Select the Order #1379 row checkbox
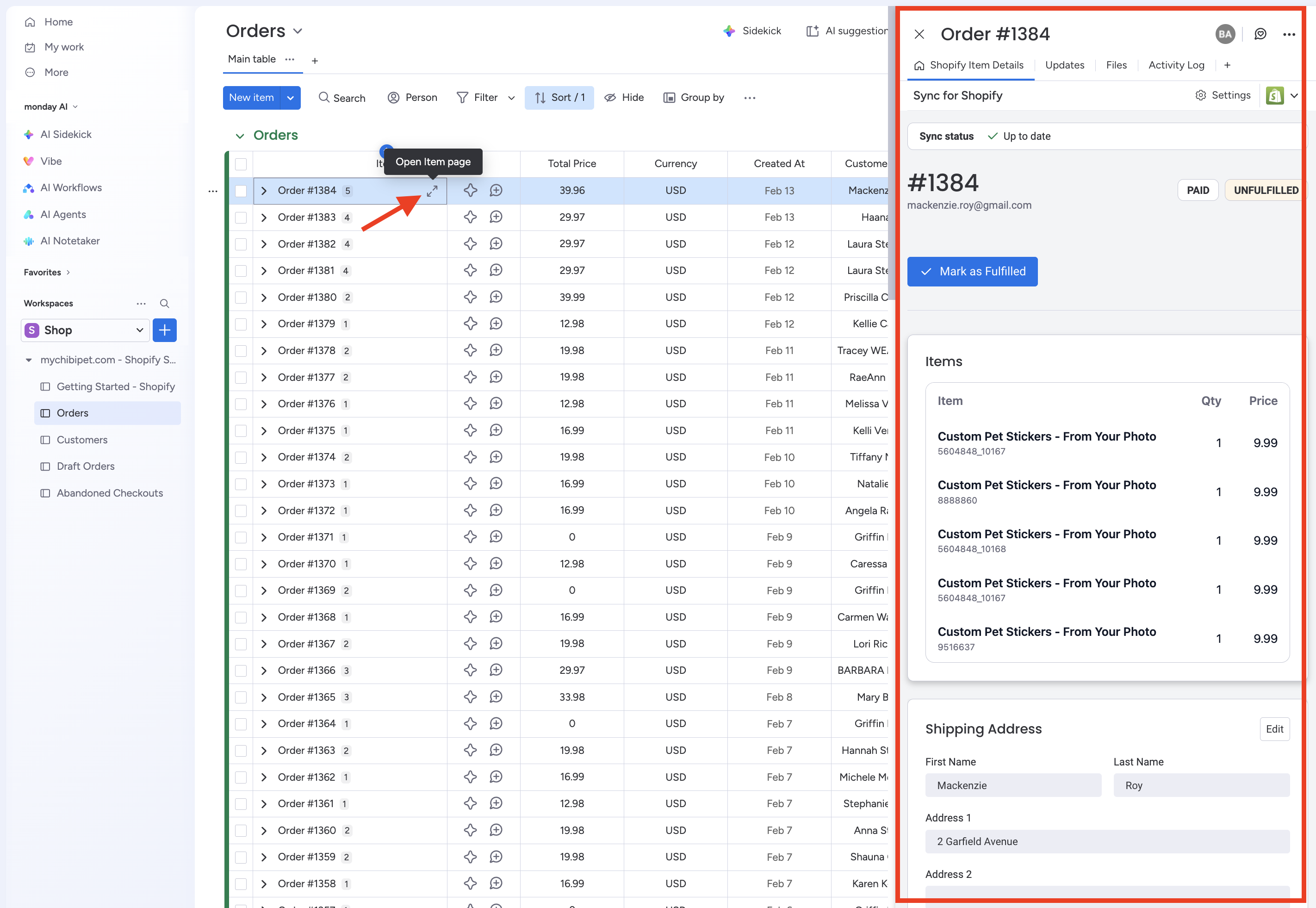 pyautogui.click(x=241, y=324)
